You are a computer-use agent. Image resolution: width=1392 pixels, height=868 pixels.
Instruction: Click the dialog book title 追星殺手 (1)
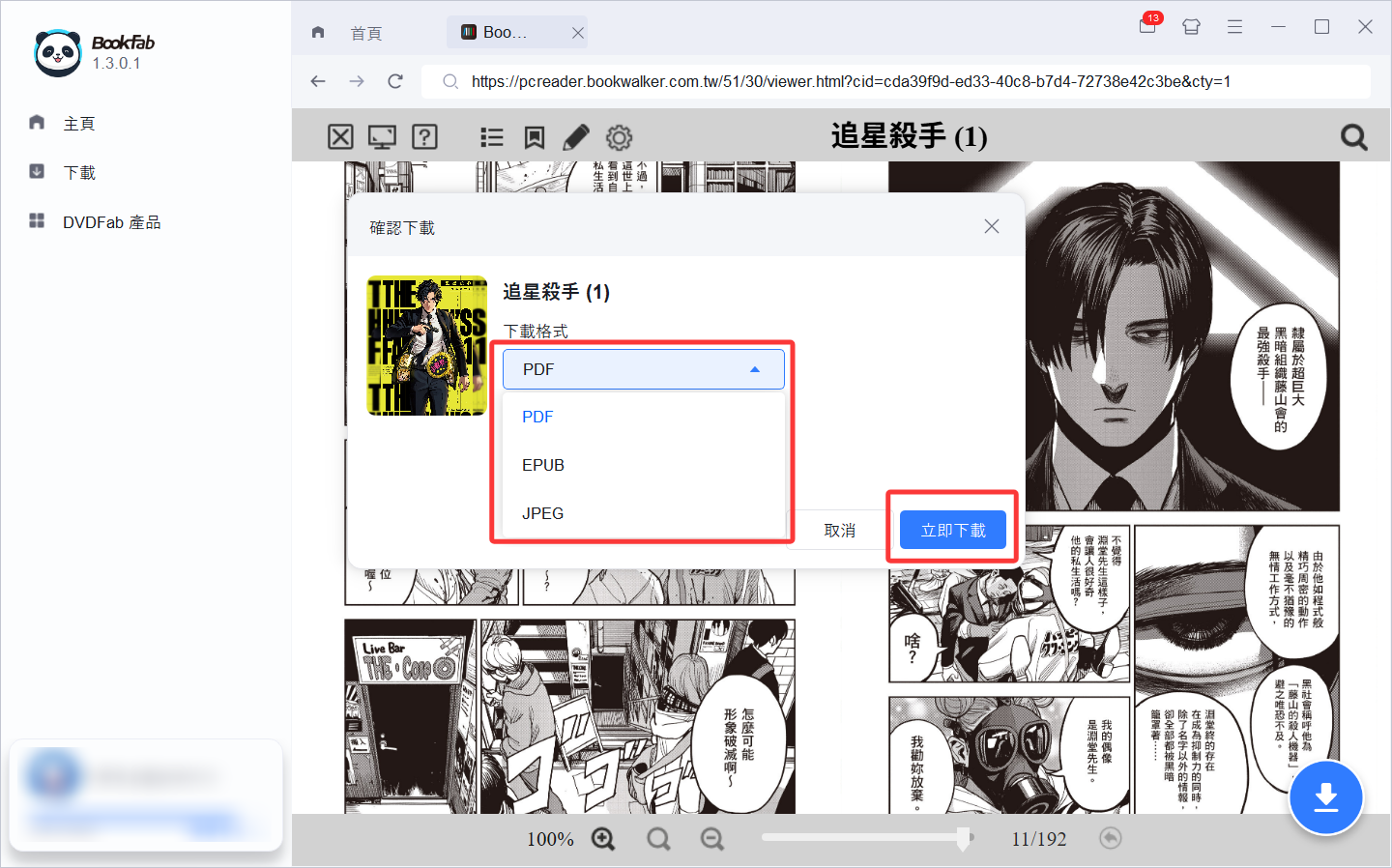pyautogui.click(x=557, y=292)
